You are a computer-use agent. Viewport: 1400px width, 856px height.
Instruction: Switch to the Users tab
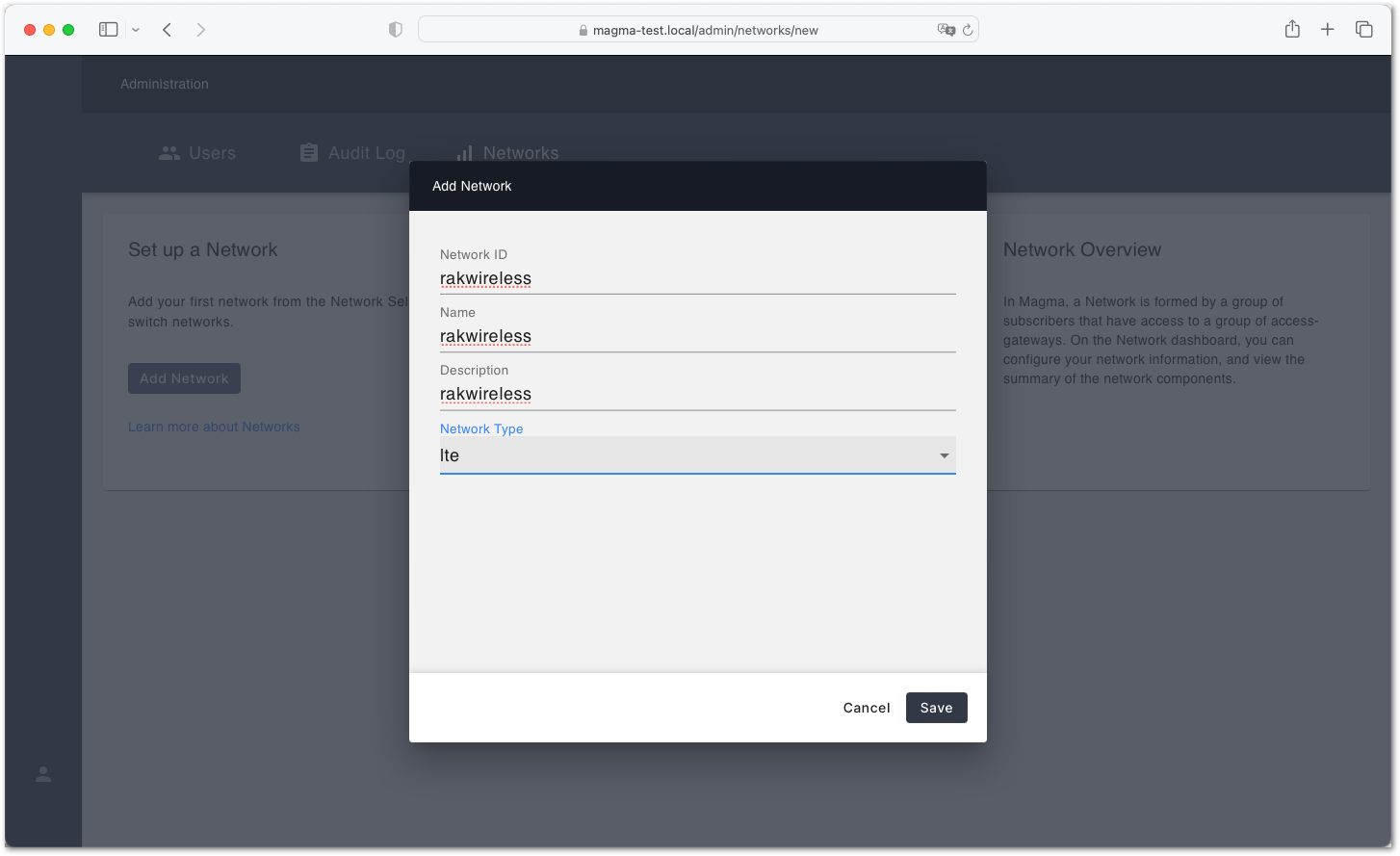pos(197,153)
